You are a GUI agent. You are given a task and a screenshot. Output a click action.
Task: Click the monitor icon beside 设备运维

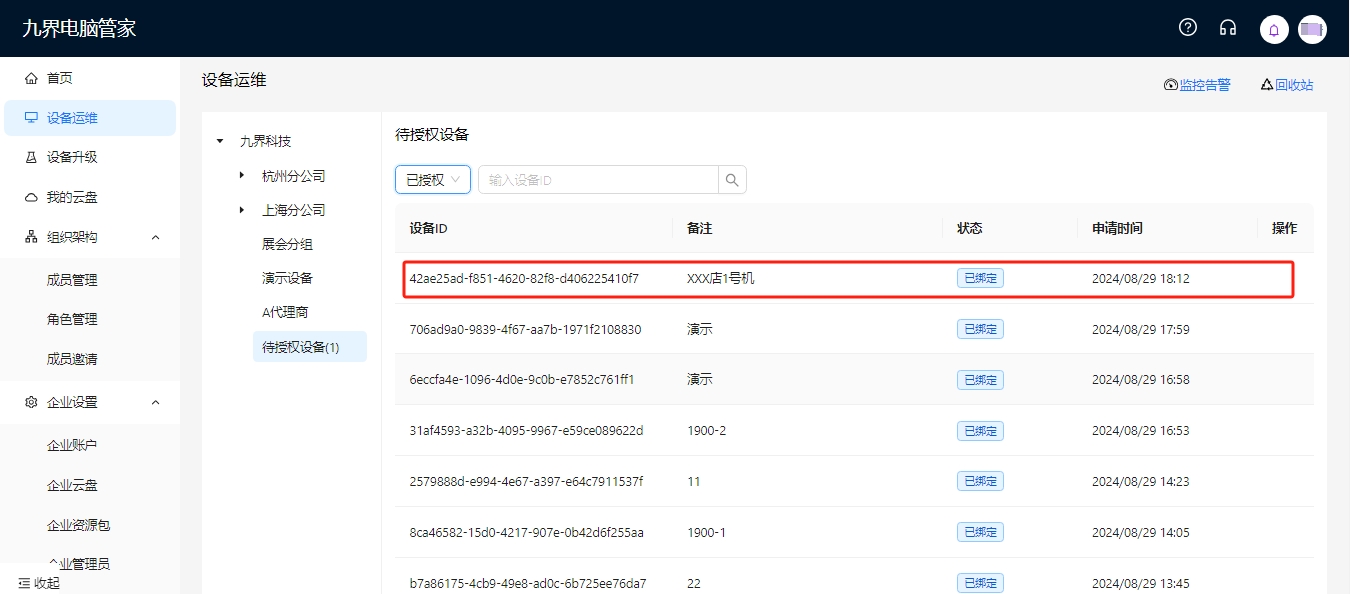31,118
